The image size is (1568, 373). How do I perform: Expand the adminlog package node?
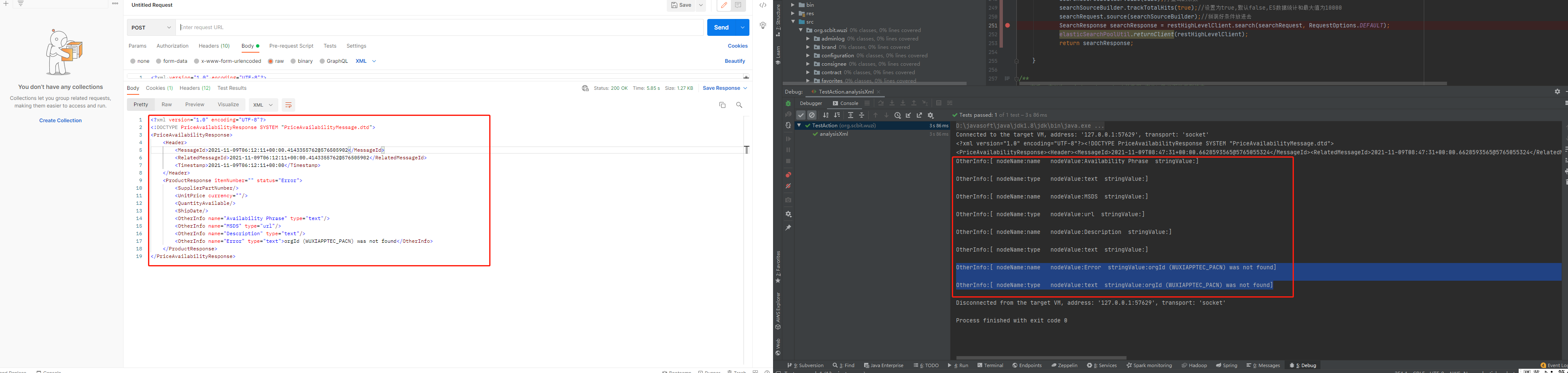(808, 39)
